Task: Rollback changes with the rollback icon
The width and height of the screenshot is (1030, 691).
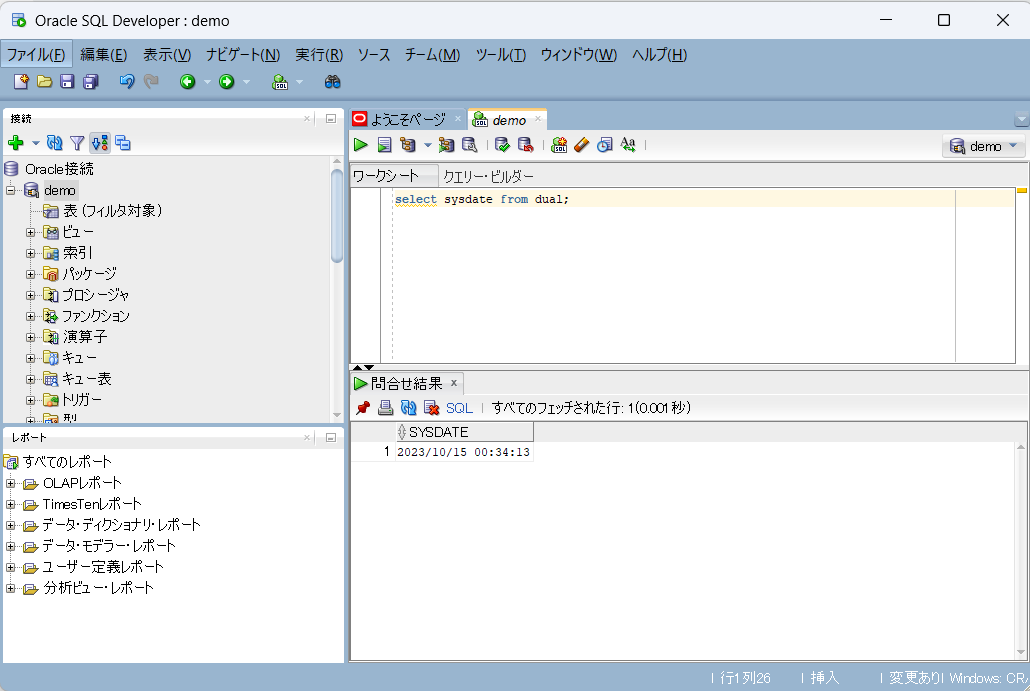Action: pyautogui.click(x=525, y=145)
